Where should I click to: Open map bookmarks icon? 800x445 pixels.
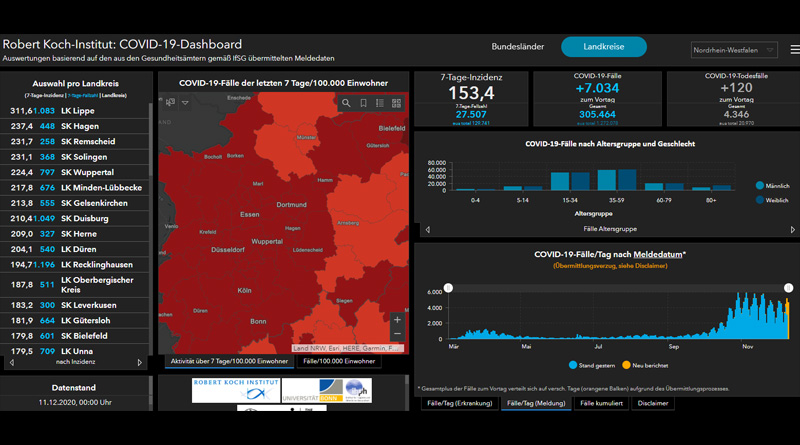pos(363,103)
